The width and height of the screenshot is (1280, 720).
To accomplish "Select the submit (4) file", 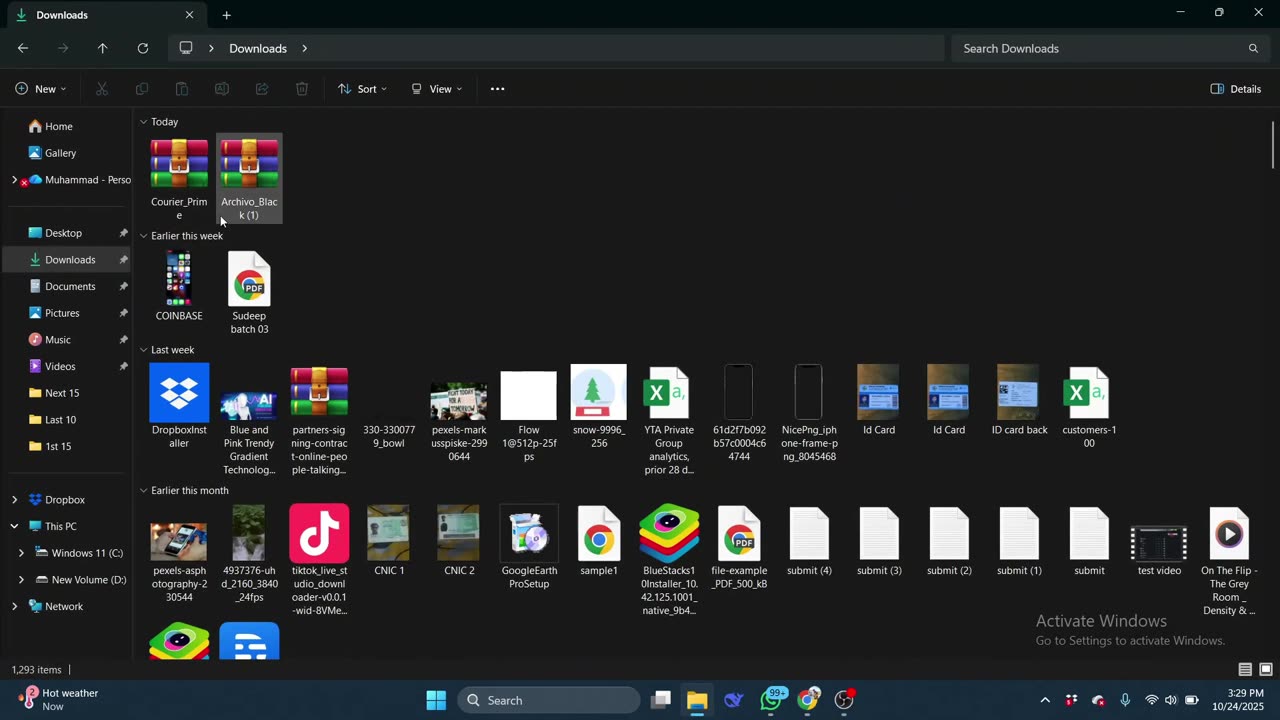I will point(809,541).
